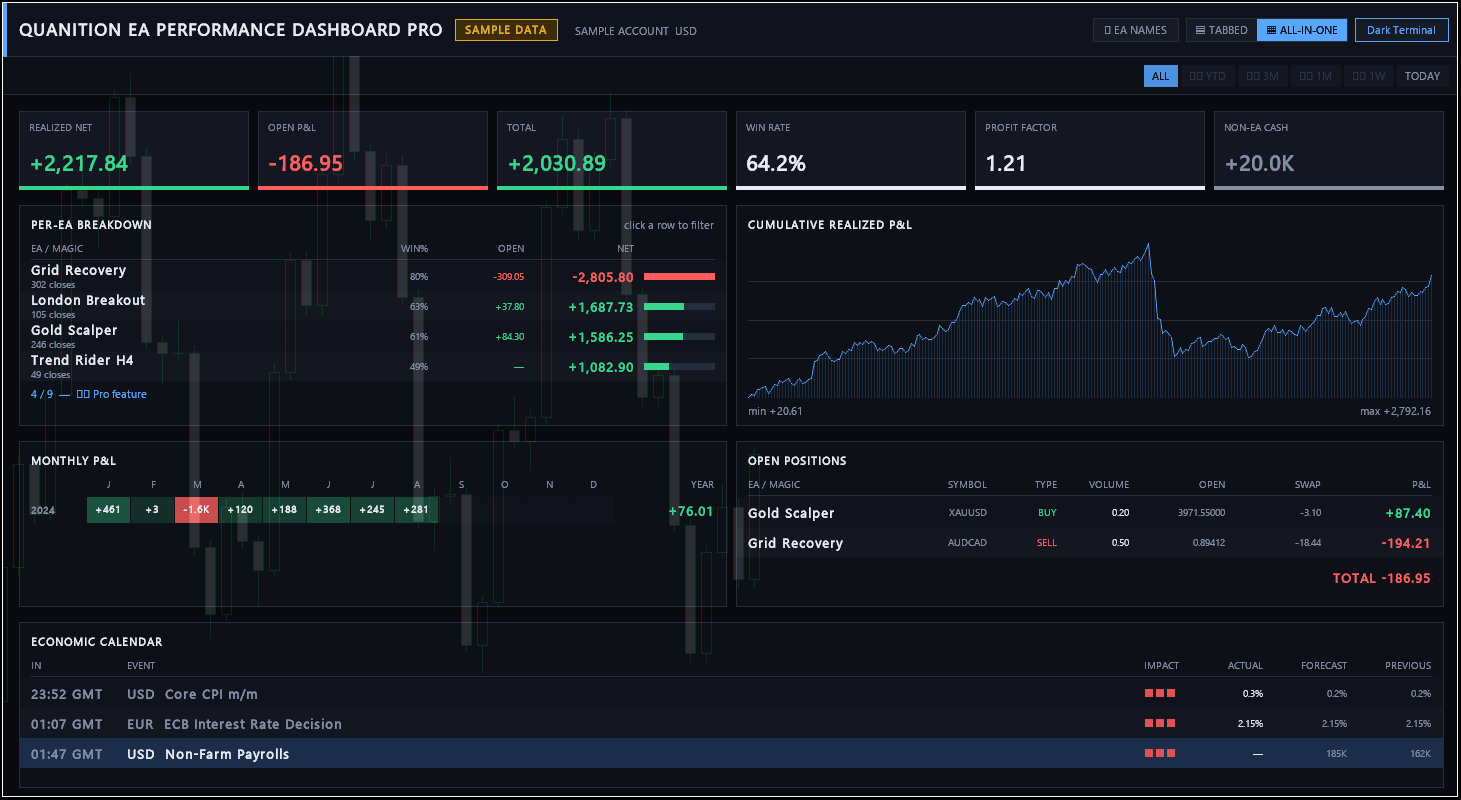This screenshot has width=1461, height=800.
Task: Filter by Gold Scalper in Per-EA Breakdown
Action: [x=373, y=336]
